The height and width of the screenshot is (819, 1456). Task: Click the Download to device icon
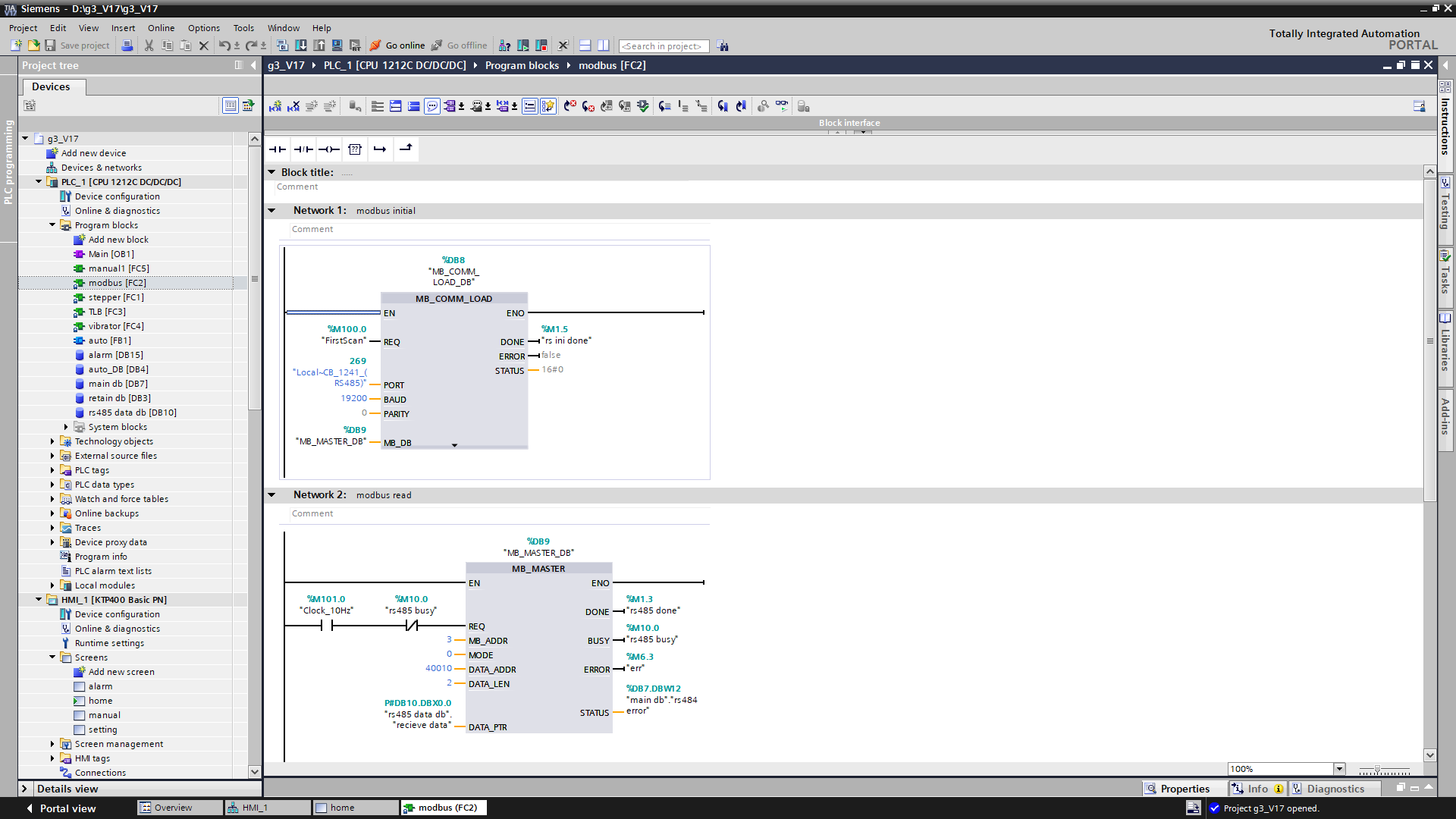point(301,45)
